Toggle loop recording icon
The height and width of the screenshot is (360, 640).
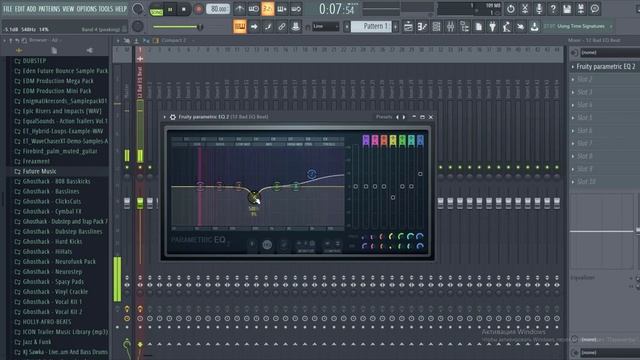pyautogui.click(x=296, y=9)
